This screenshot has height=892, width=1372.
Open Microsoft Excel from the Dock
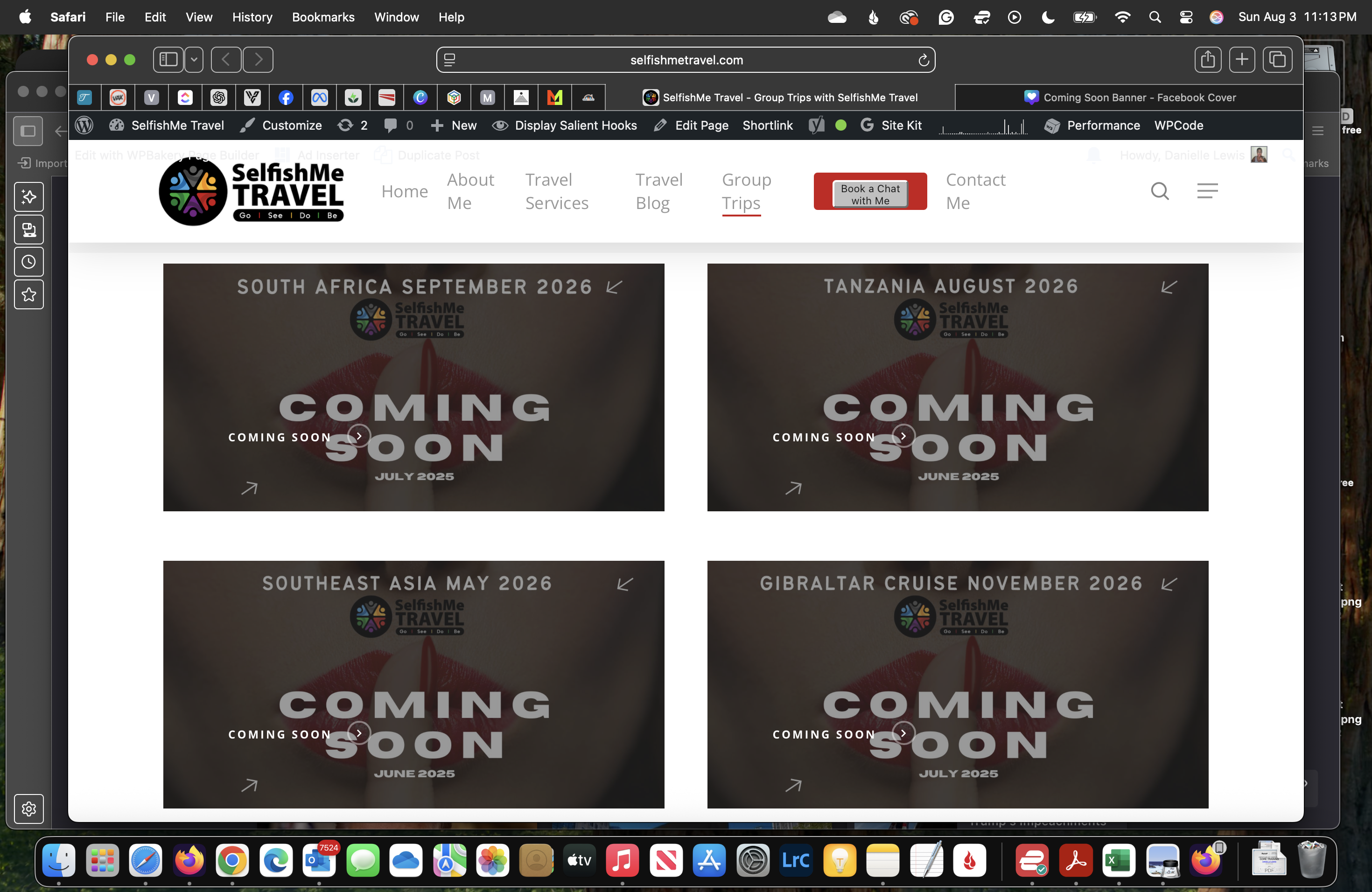point(1119,860)
